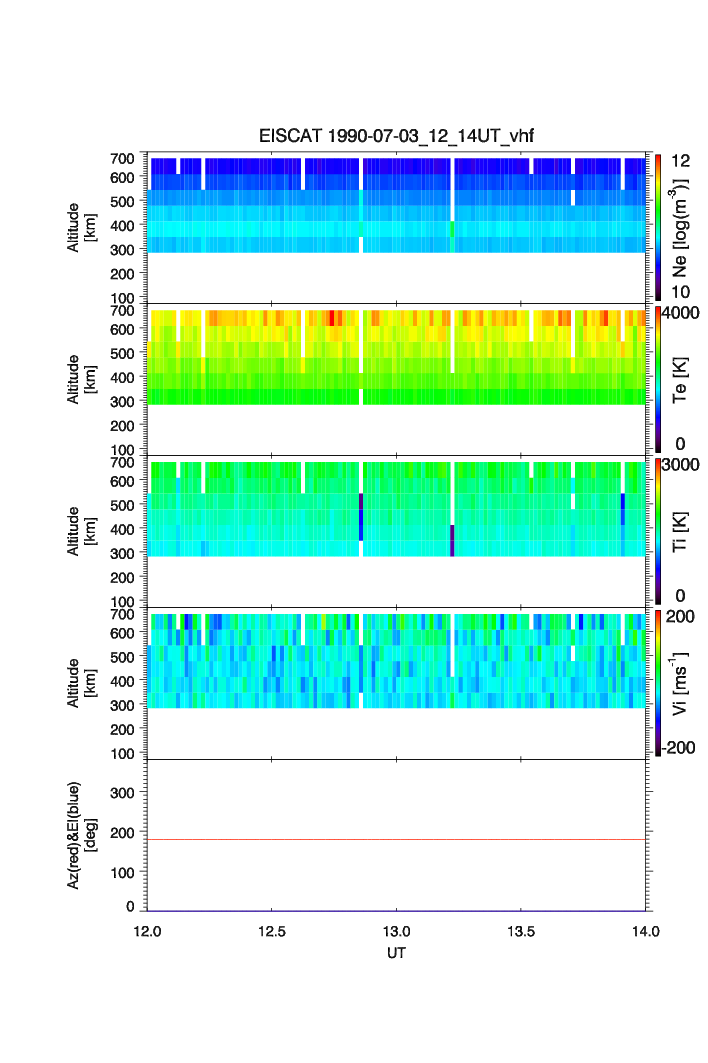Click the 0 minimum on the Te color bar

click(x=680, y=444)
